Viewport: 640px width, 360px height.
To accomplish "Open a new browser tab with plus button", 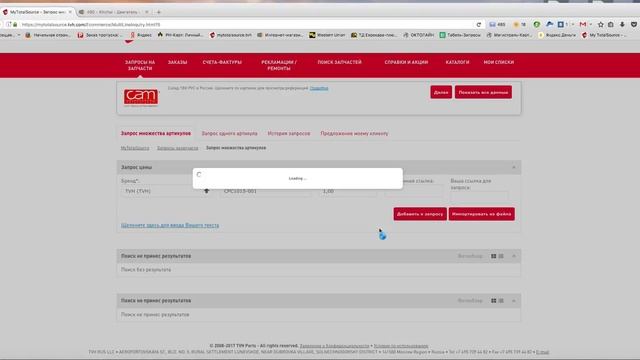I will (x=159, y=12).
